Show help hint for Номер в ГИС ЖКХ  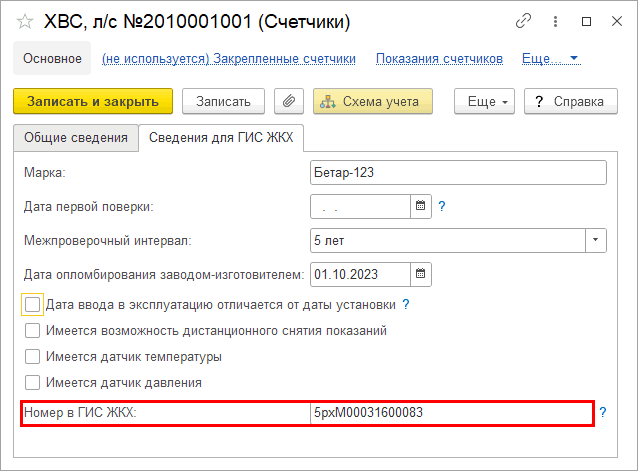pos(603,412)
